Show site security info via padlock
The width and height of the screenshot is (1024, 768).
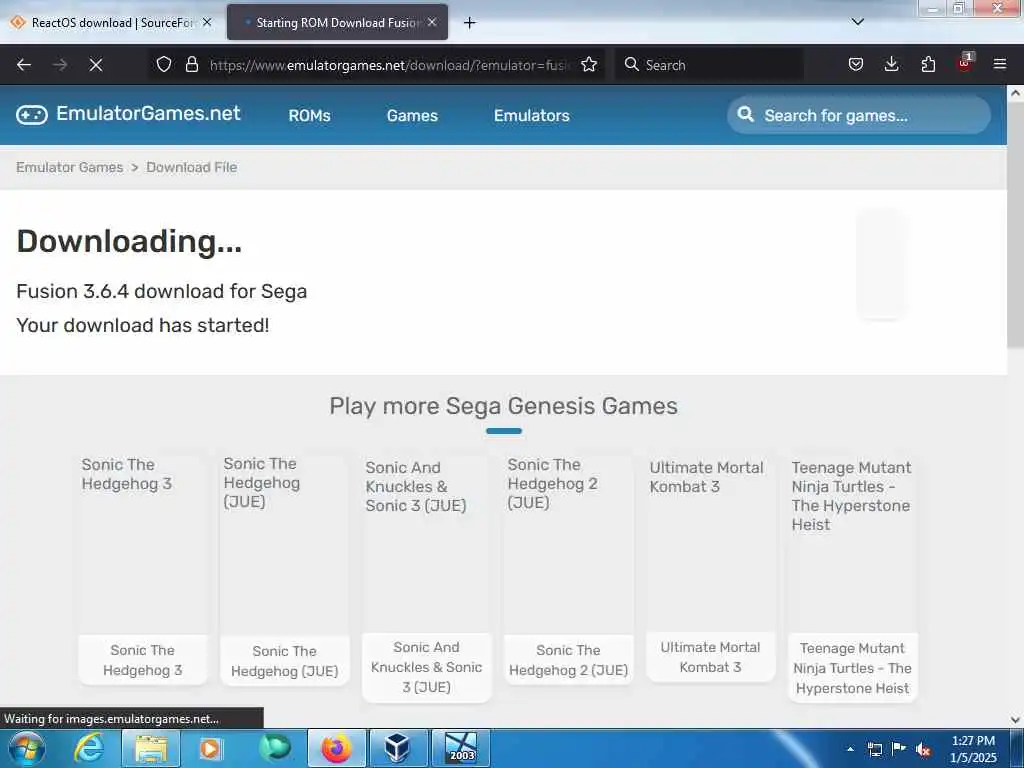pyautogui.click(x=191, y=64)
